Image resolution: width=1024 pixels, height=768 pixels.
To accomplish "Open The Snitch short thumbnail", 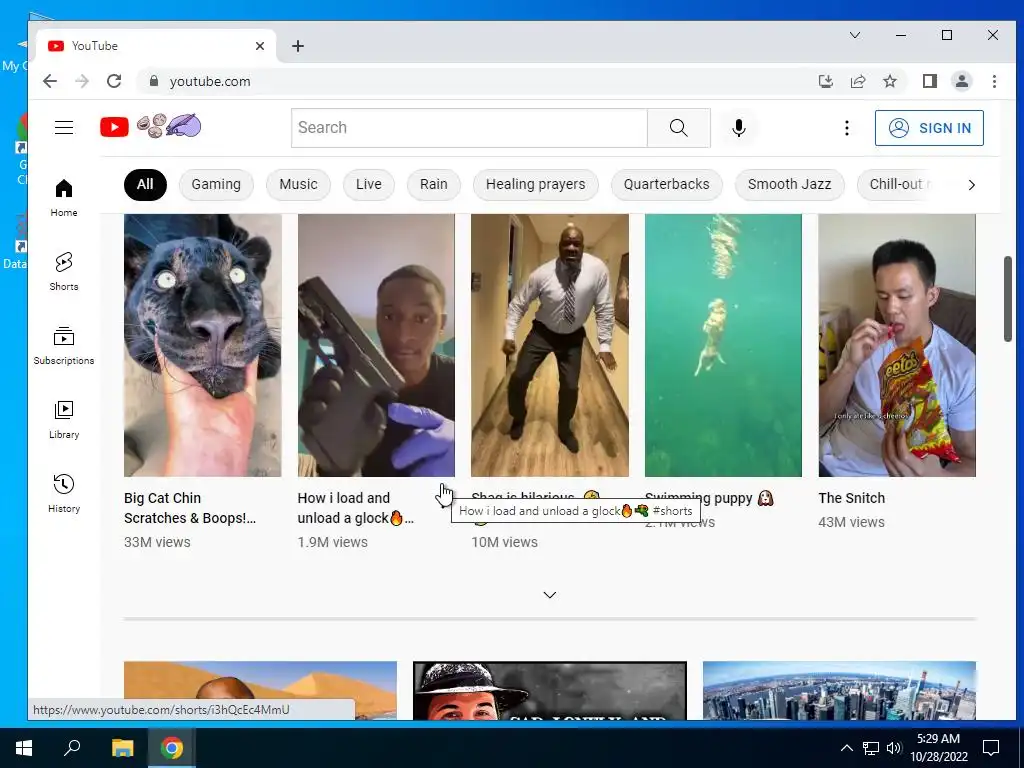I will tap(897, 345).
